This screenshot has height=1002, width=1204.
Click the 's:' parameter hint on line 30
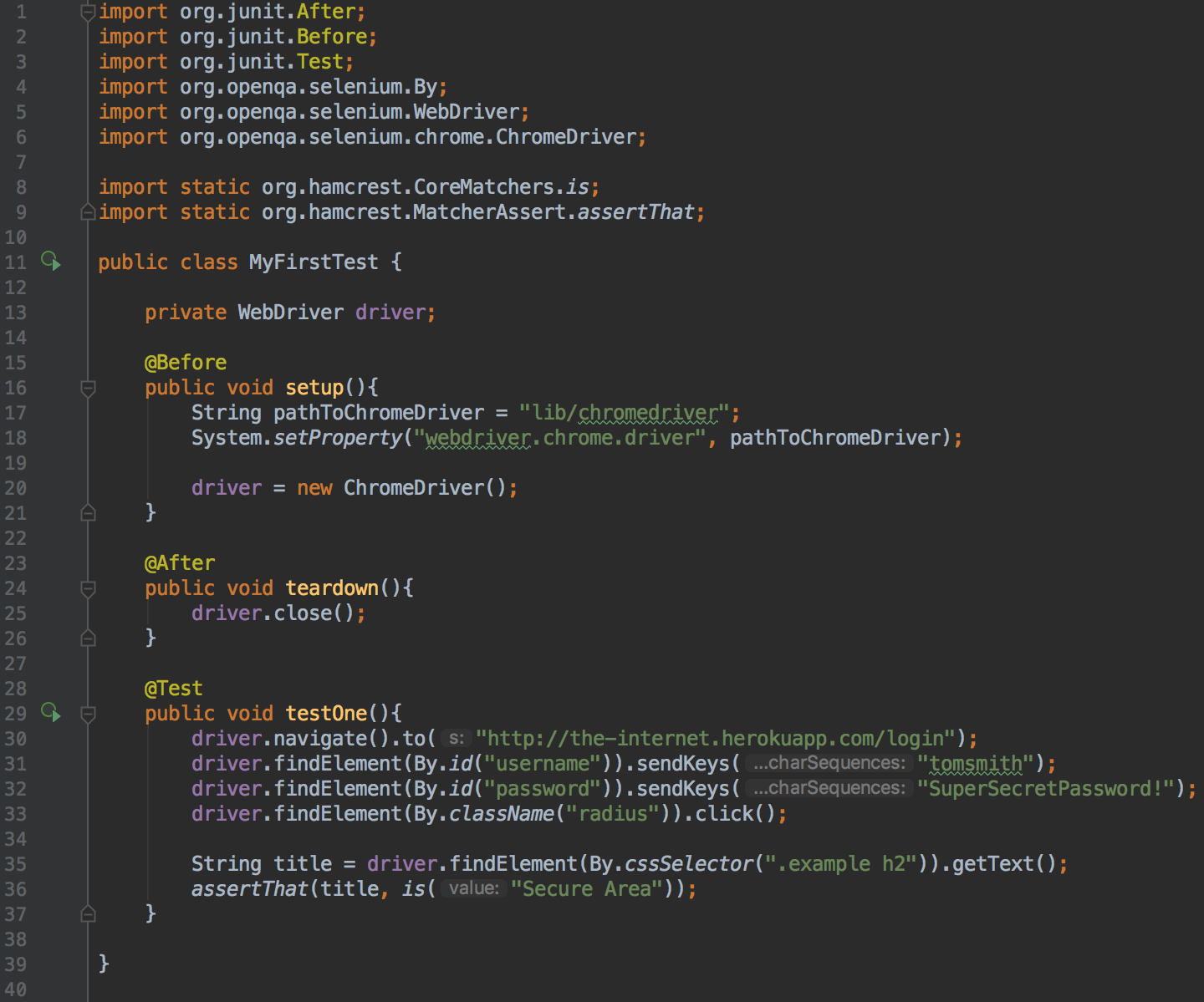point(456,738)
